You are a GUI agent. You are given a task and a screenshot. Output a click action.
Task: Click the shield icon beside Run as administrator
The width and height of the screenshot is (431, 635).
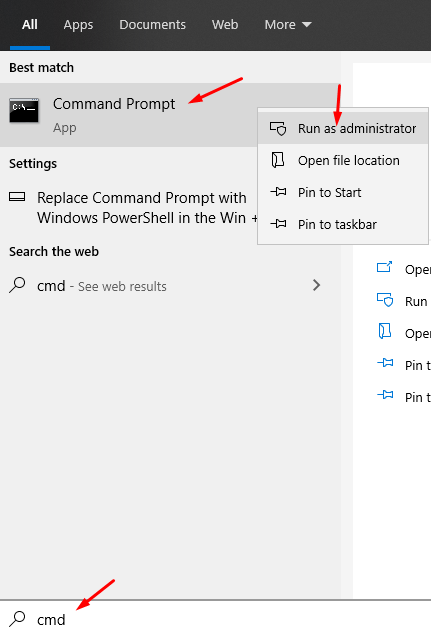[278, 128]
